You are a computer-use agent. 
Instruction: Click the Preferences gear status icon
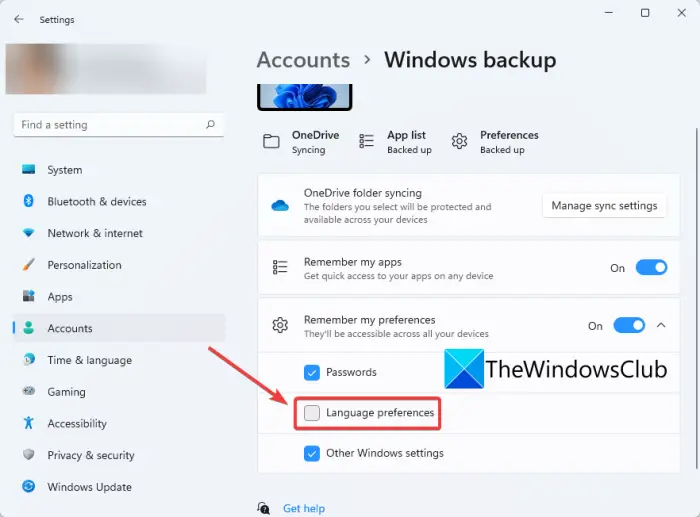pos(459,142)
